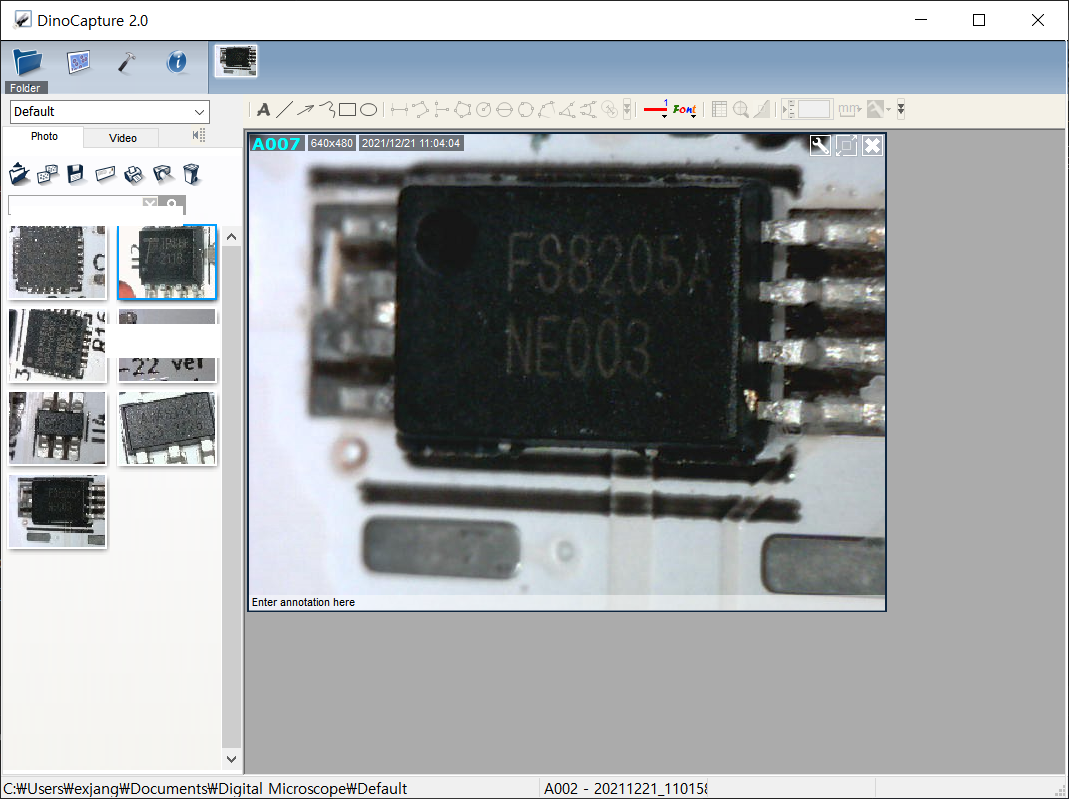Select the Freehand drawing tool
The height and width of the screenshot is (799, 1069).
[x=327, y=110]
